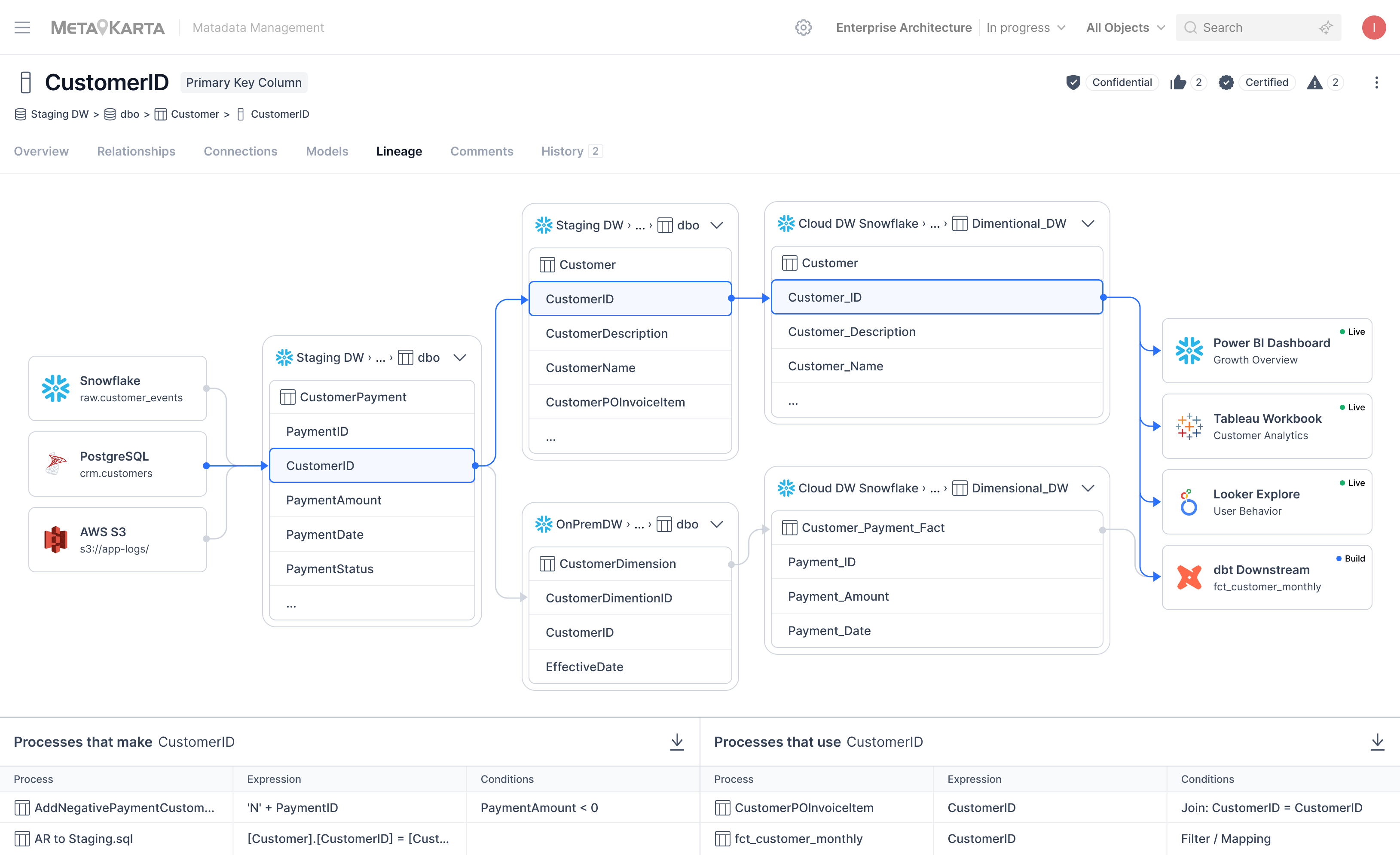Click the Enterprise Architecture label
Image resolution: width=1400 pixels, height=855 pixels.
tap(903, 27)
